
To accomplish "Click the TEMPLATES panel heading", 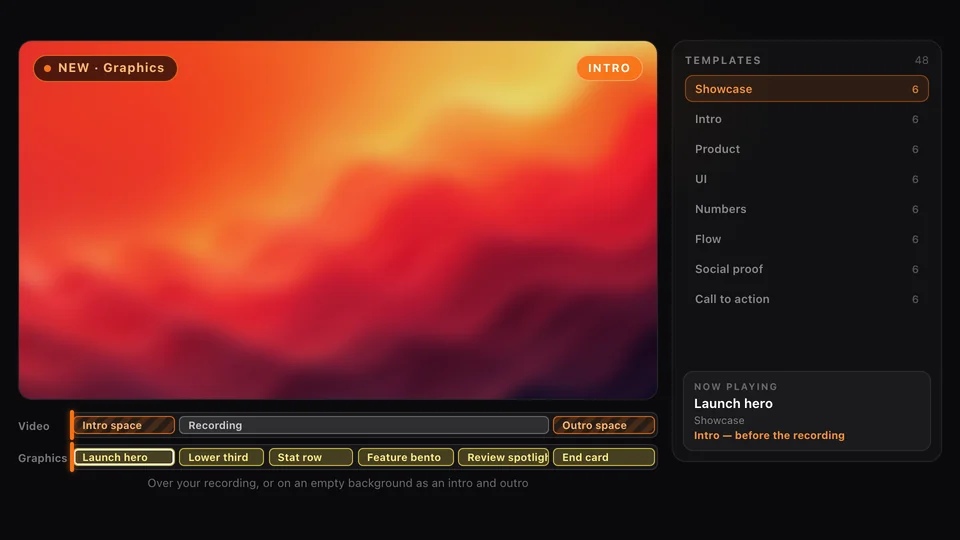I will point(723,60).
